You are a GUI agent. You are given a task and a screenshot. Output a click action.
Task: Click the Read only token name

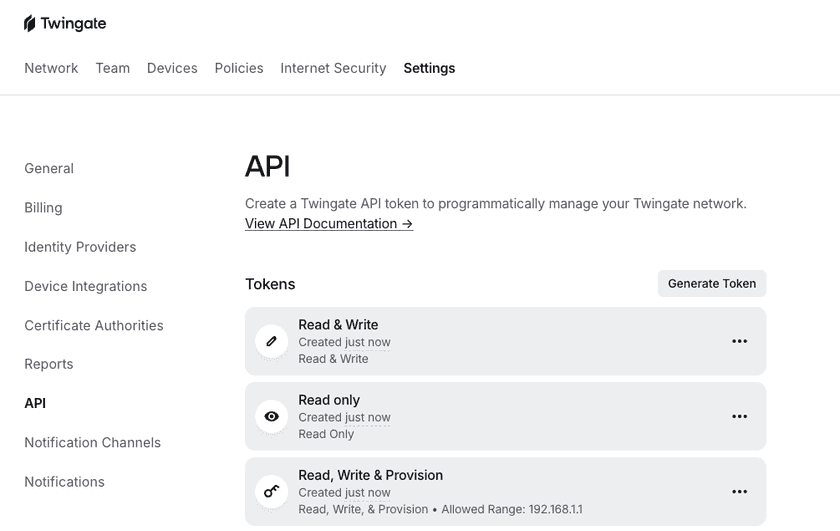pyautogui.click(x=329, y=400)
